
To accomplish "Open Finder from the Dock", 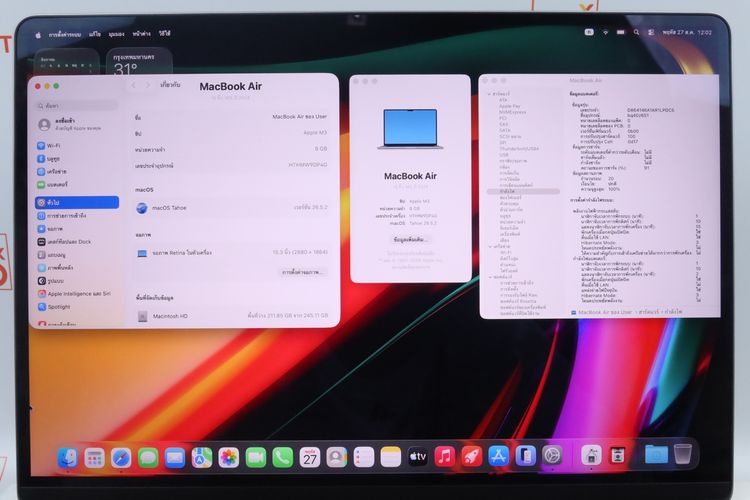I will click(68, 457).
